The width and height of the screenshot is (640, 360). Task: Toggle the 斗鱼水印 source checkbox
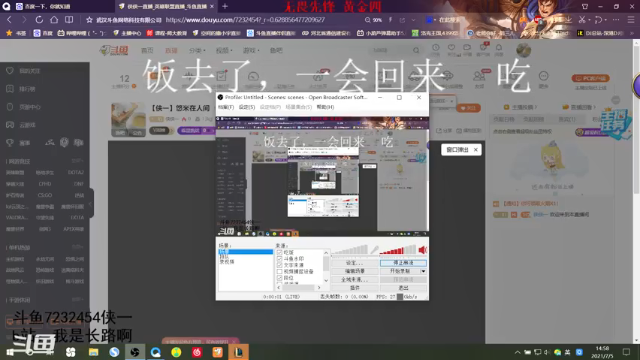tap(280, 259)
